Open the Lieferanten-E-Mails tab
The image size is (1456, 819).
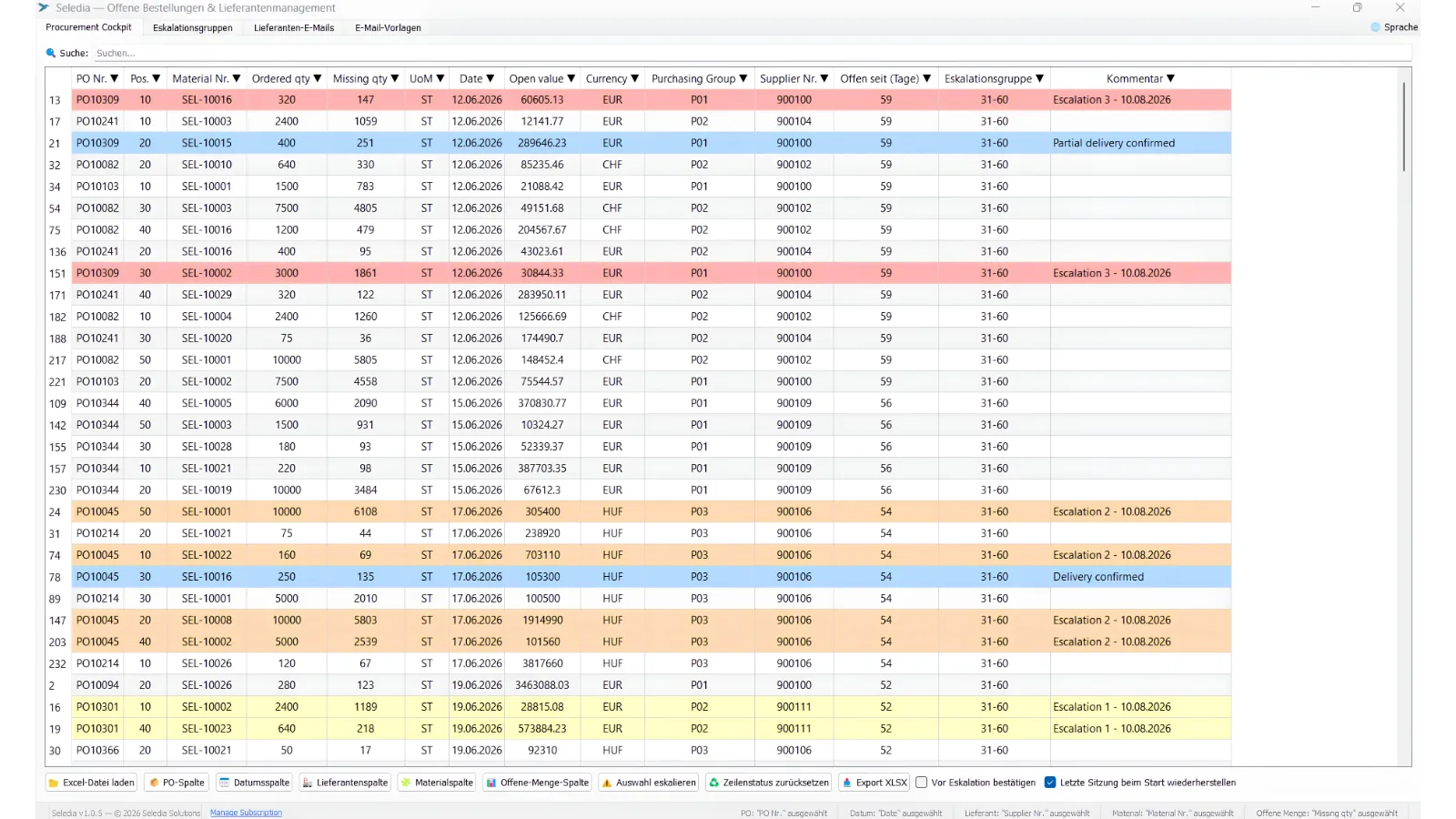[294, 28]
